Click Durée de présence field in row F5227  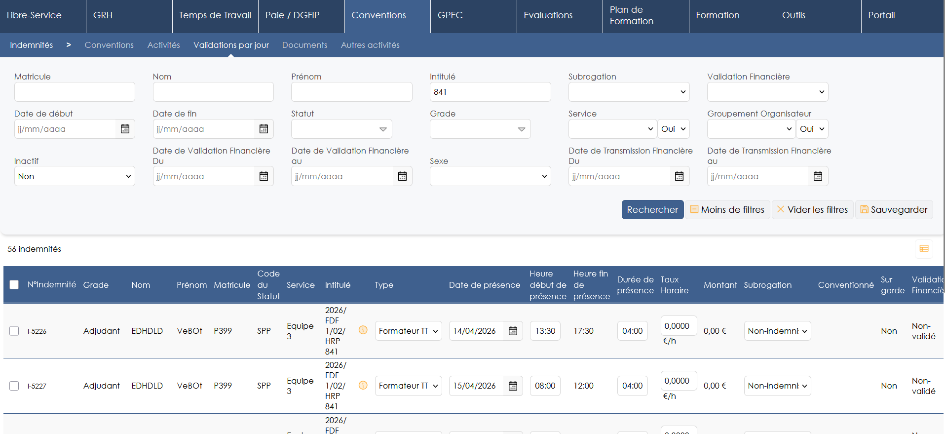pyautogui.click(x=633, y=386)
